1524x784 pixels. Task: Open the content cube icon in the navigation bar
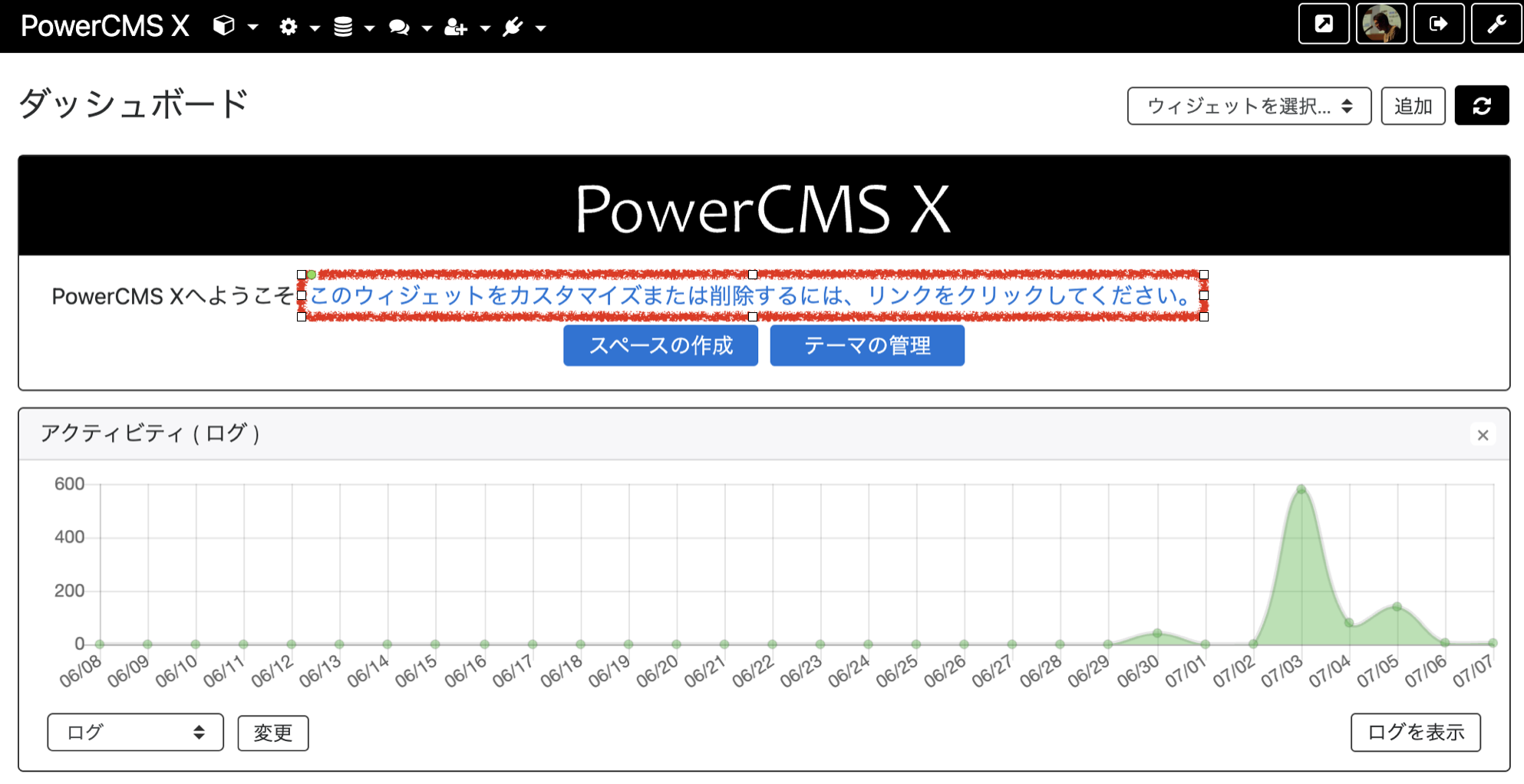coord(222,26)
